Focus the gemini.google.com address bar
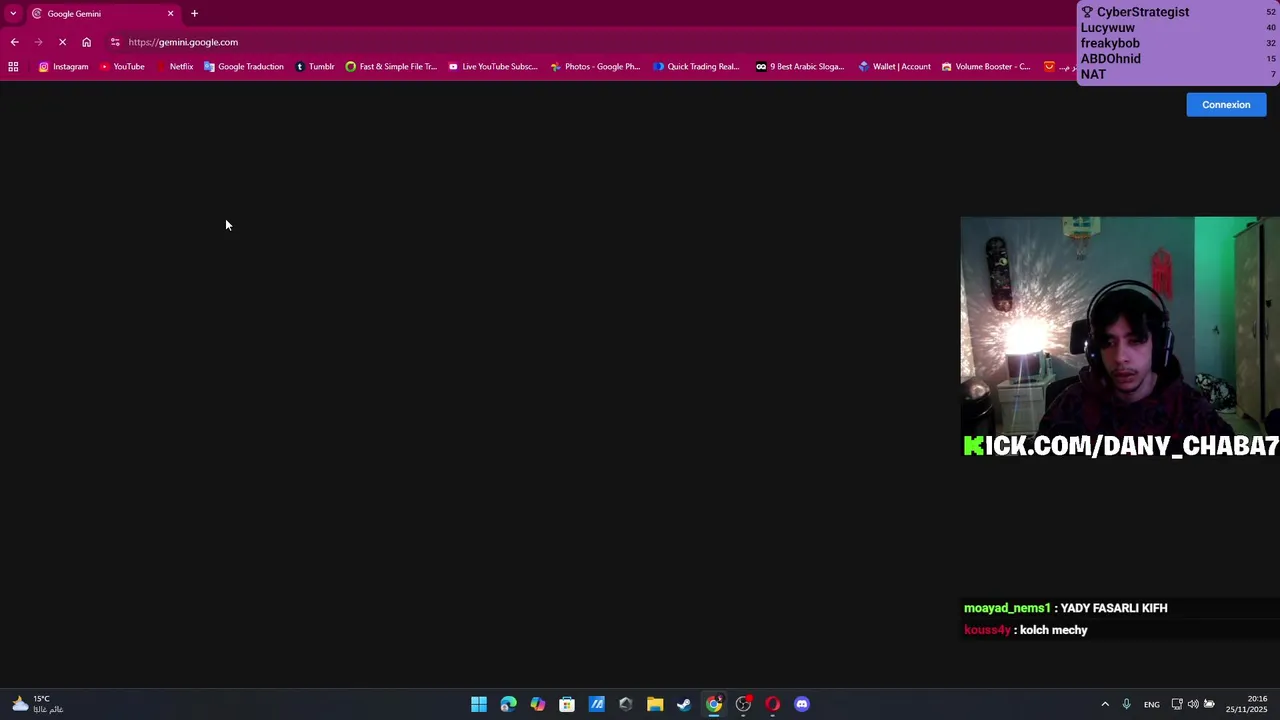Screen dimensions: 1280x720 click(x=590, y=42)
